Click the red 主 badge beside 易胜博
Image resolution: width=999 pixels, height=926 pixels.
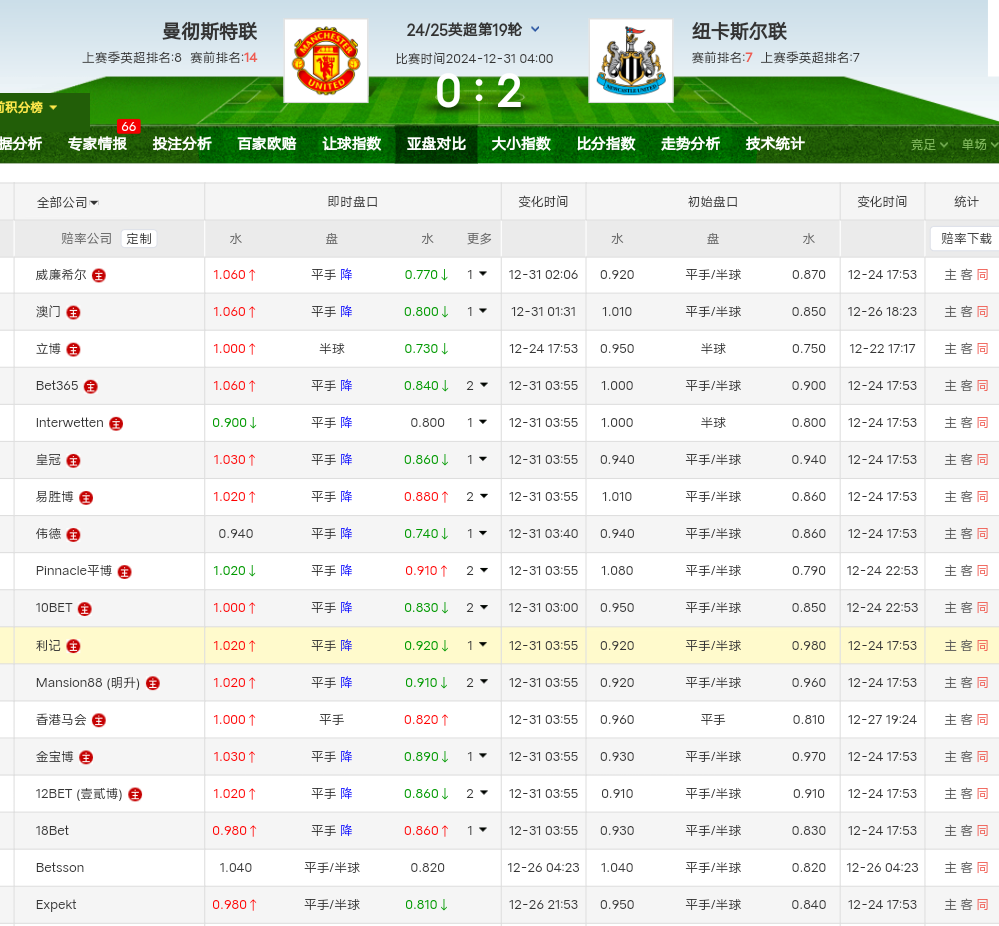[x=86, y=497]
